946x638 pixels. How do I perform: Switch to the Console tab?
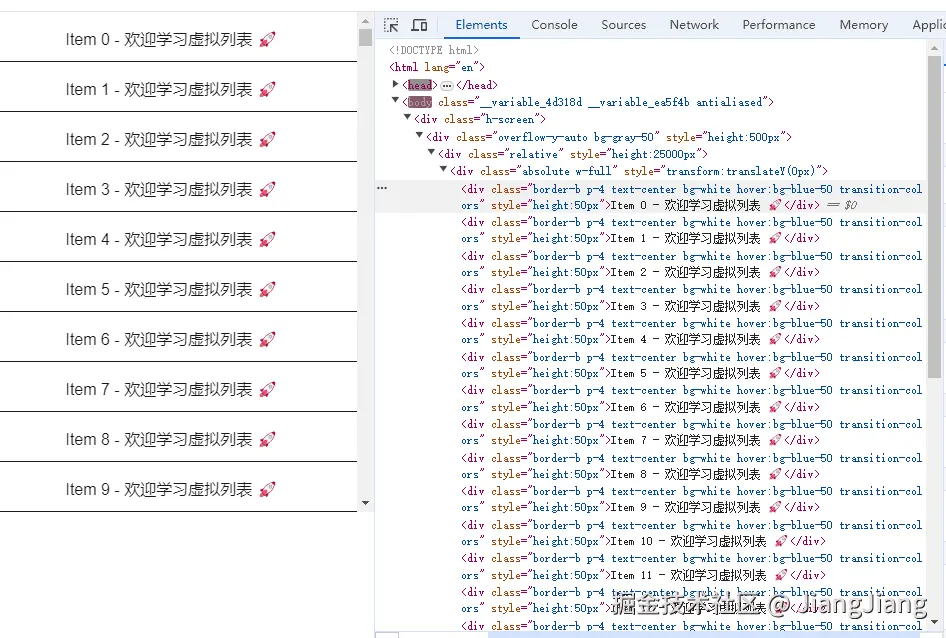click(554, 24)
